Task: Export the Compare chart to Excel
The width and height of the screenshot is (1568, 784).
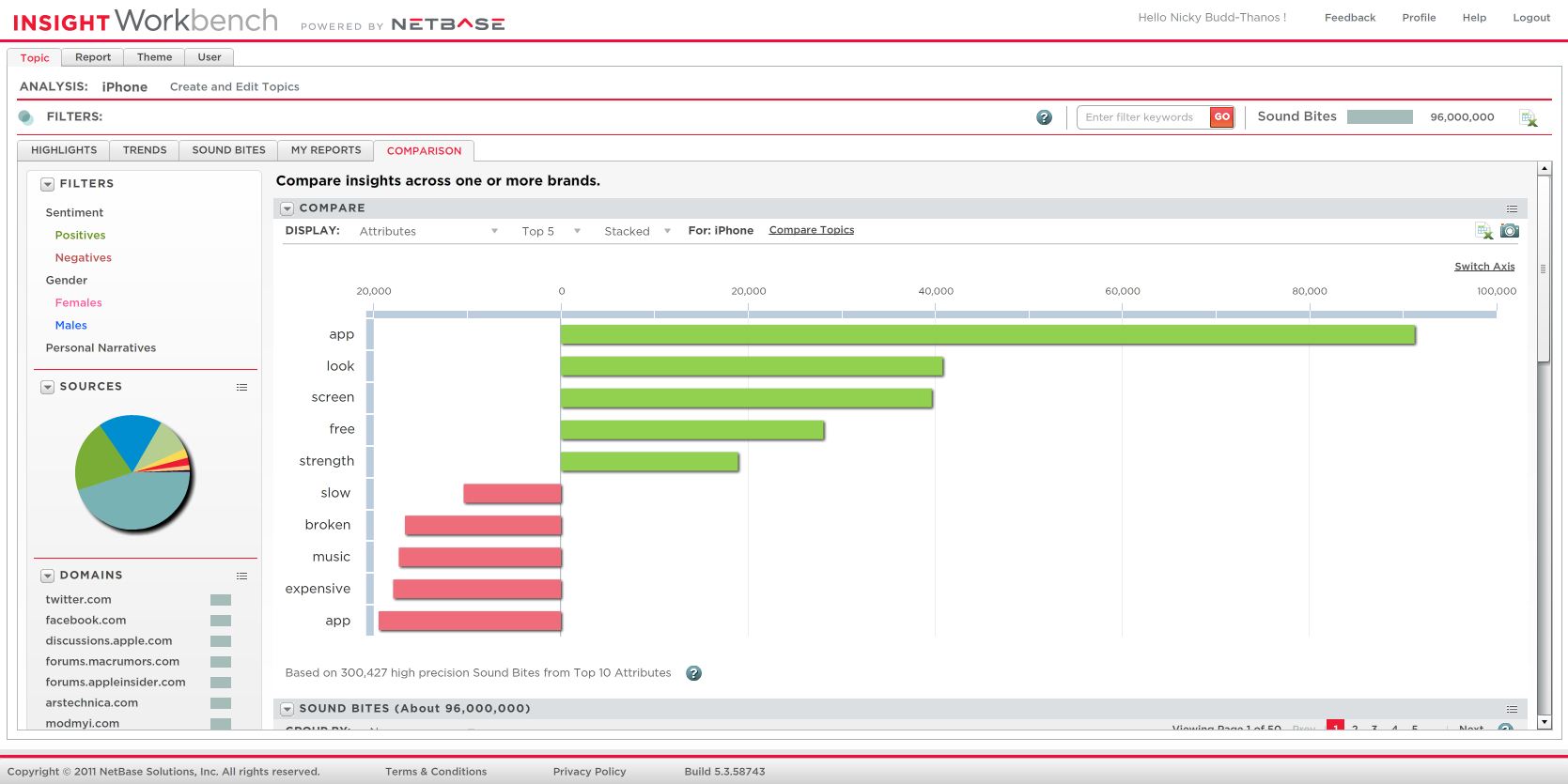Action: [x=1484, y=231]
